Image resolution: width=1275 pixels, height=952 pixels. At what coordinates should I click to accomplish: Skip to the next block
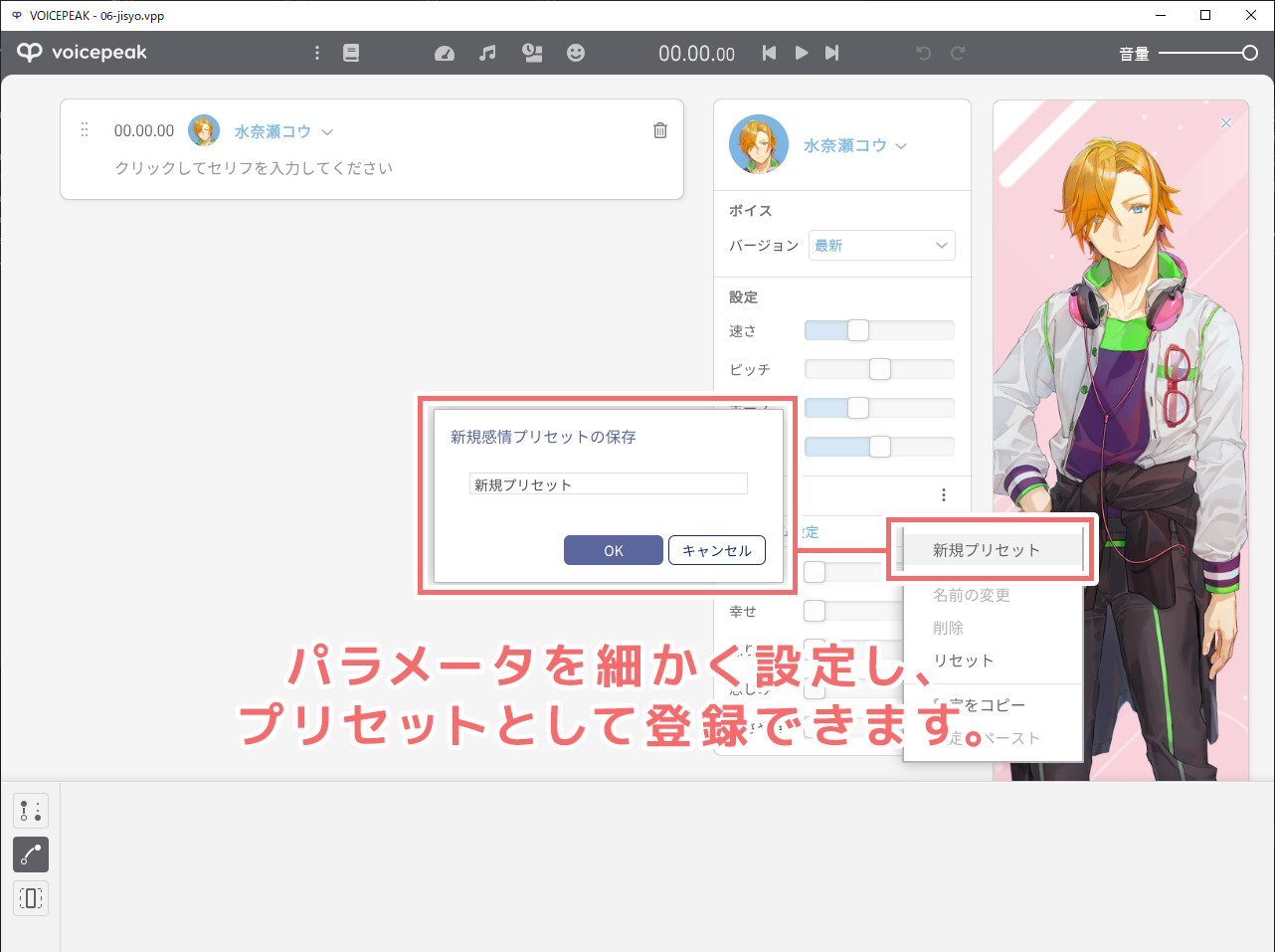click(x=832, y=53)
